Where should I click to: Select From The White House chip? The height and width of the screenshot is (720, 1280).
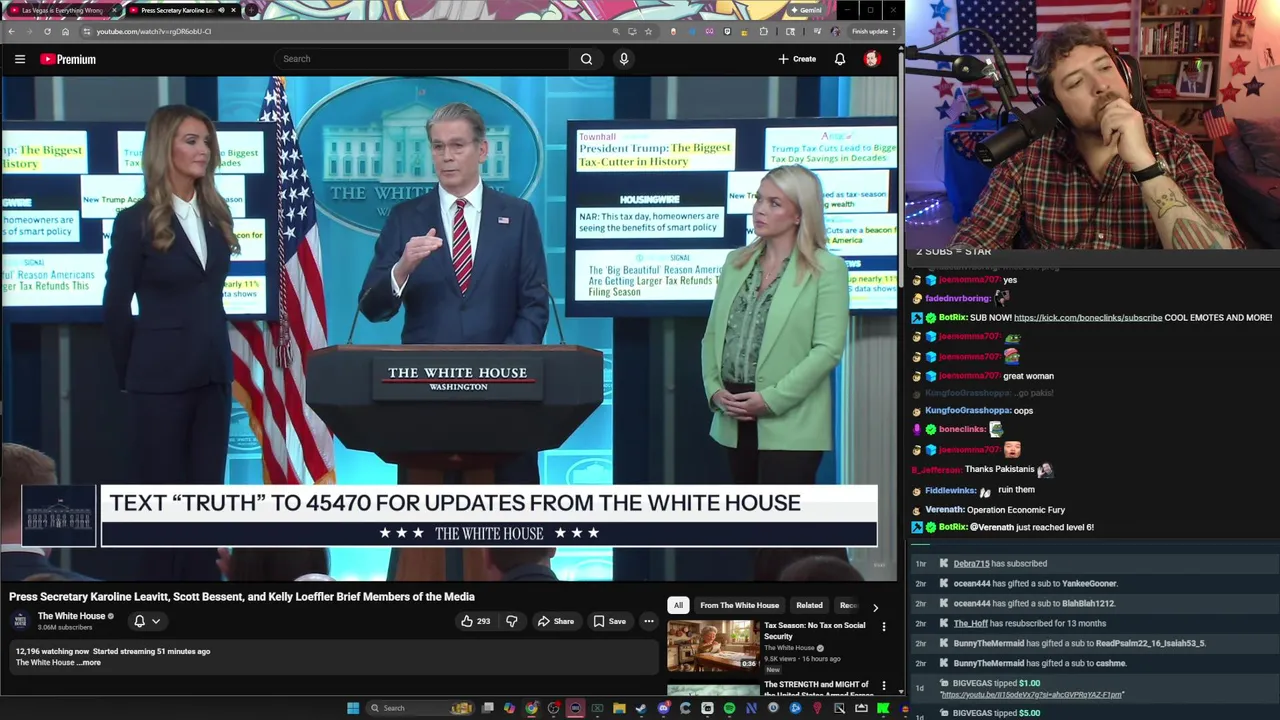click(739, 605)
